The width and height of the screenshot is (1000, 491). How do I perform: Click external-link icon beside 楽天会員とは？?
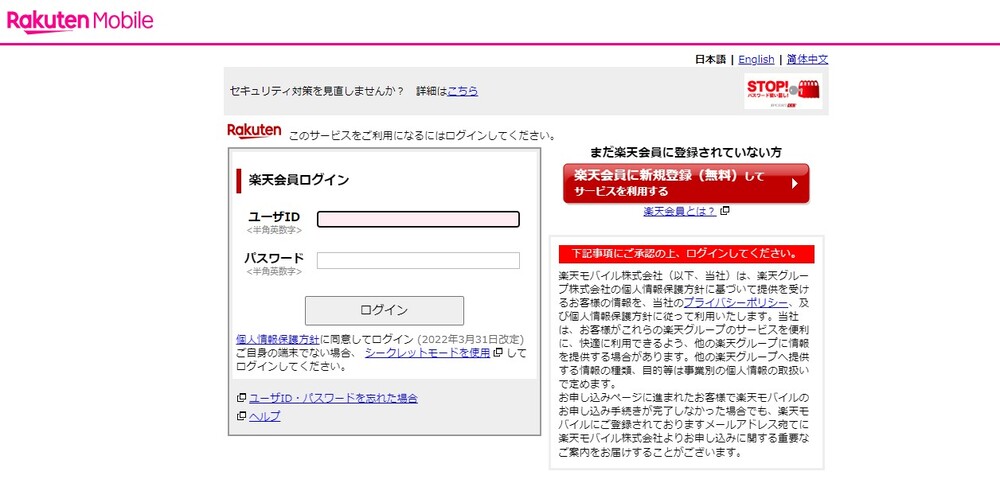[x=725, y=211]
